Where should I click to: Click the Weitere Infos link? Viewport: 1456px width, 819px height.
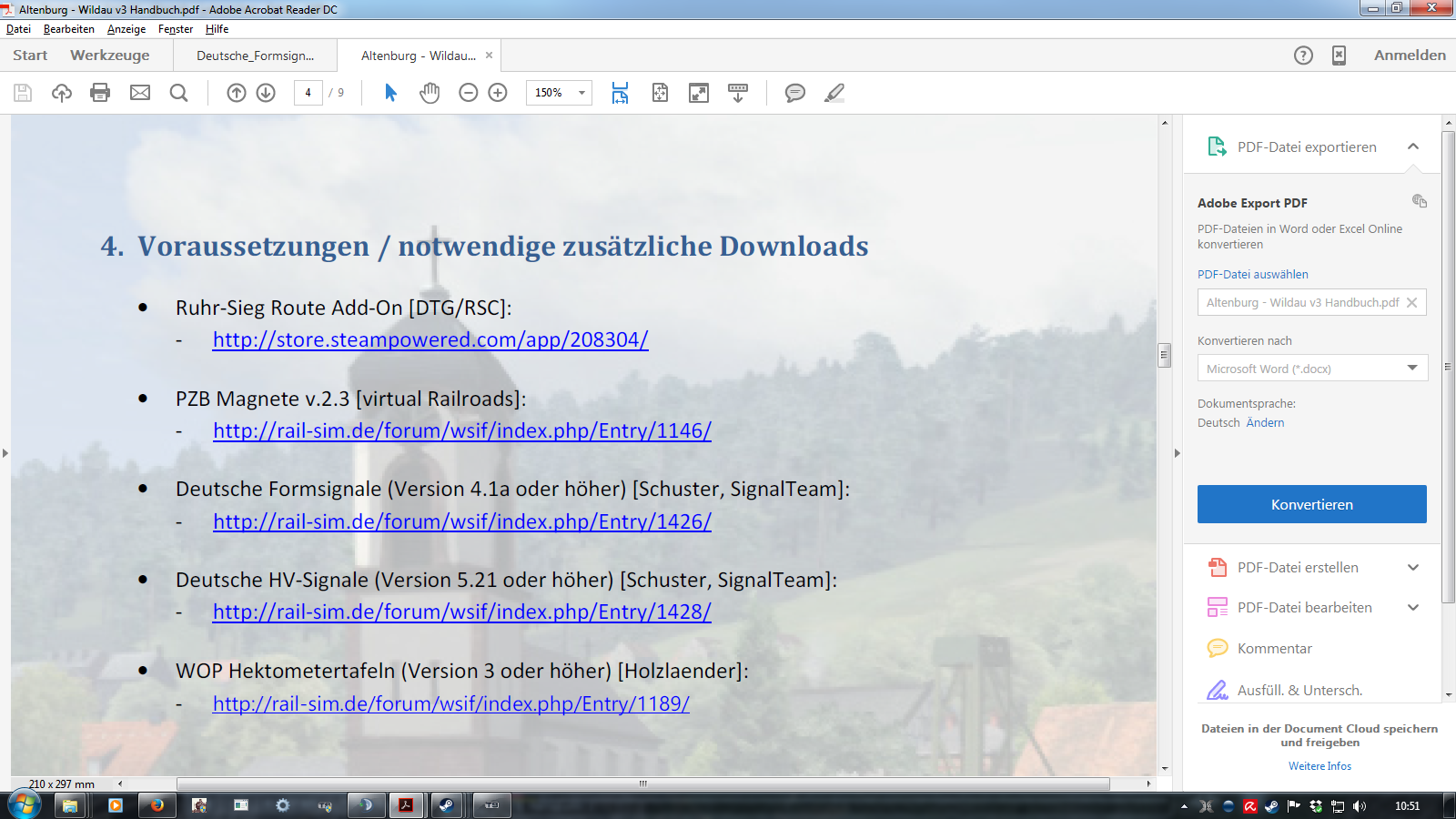pos(1319,766)
